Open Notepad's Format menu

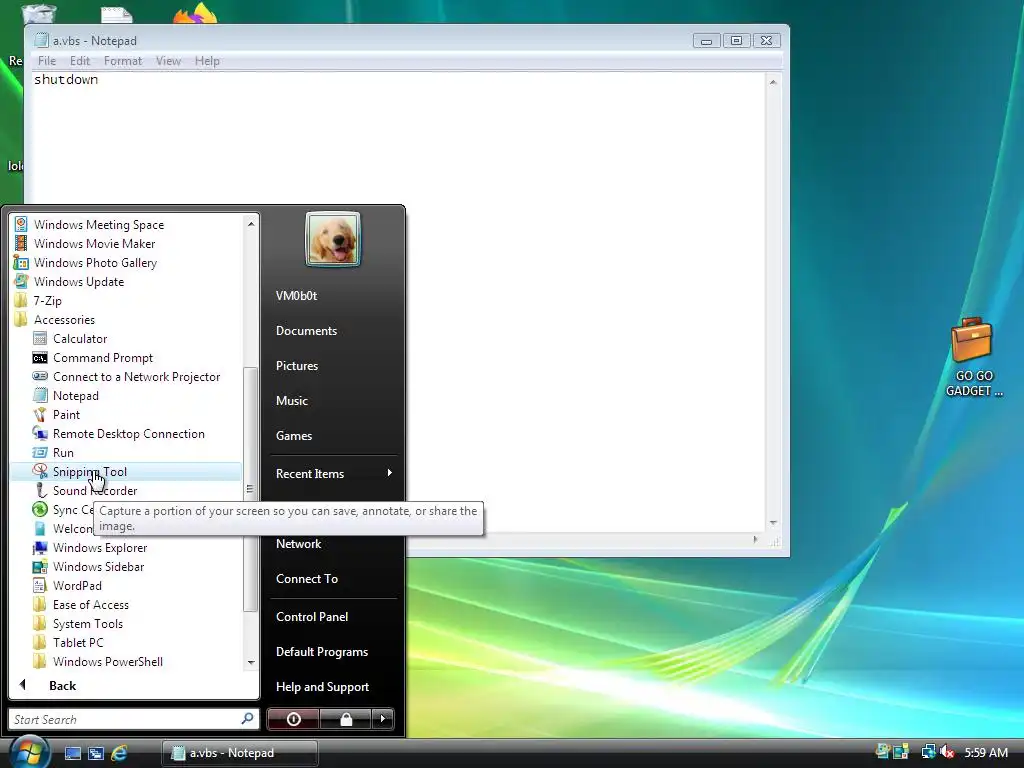(x=123, y=61)
